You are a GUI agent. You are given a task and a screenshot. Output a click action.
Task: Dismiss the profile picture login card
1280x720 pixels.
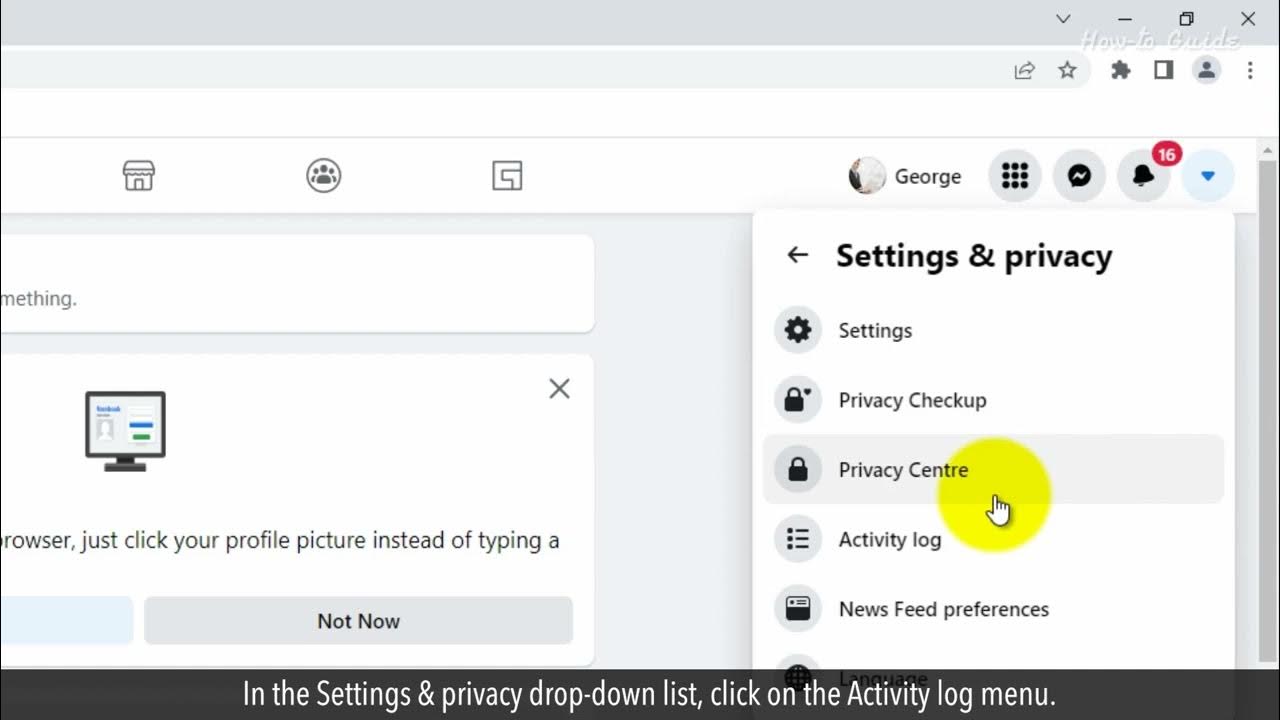point(559,389)
